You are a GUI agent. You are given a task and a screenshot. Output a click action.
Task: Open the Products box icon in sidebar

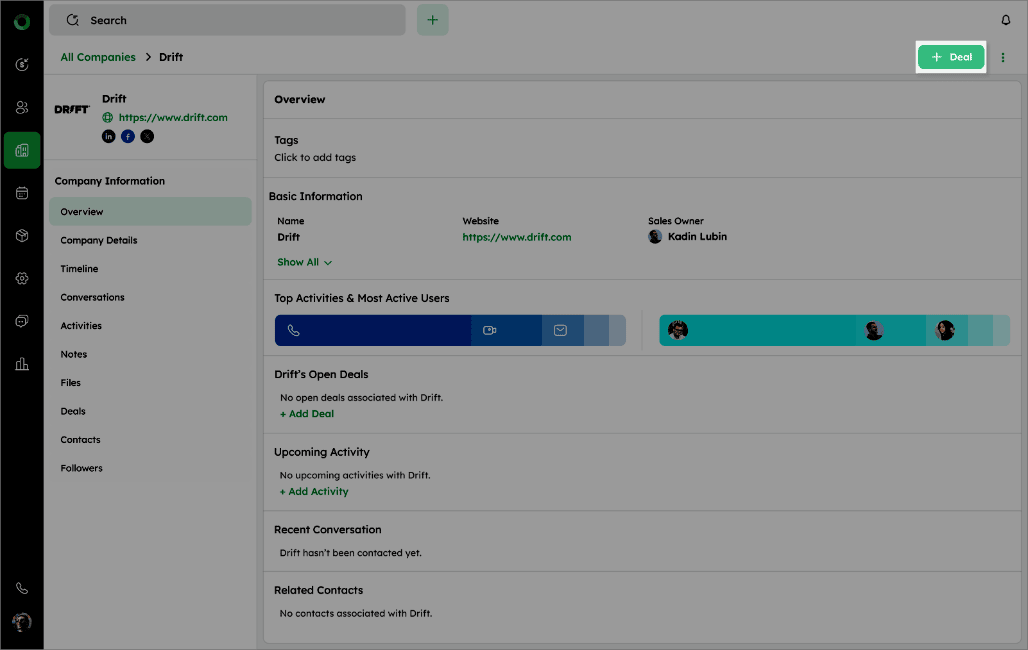(x=22, y=236)
